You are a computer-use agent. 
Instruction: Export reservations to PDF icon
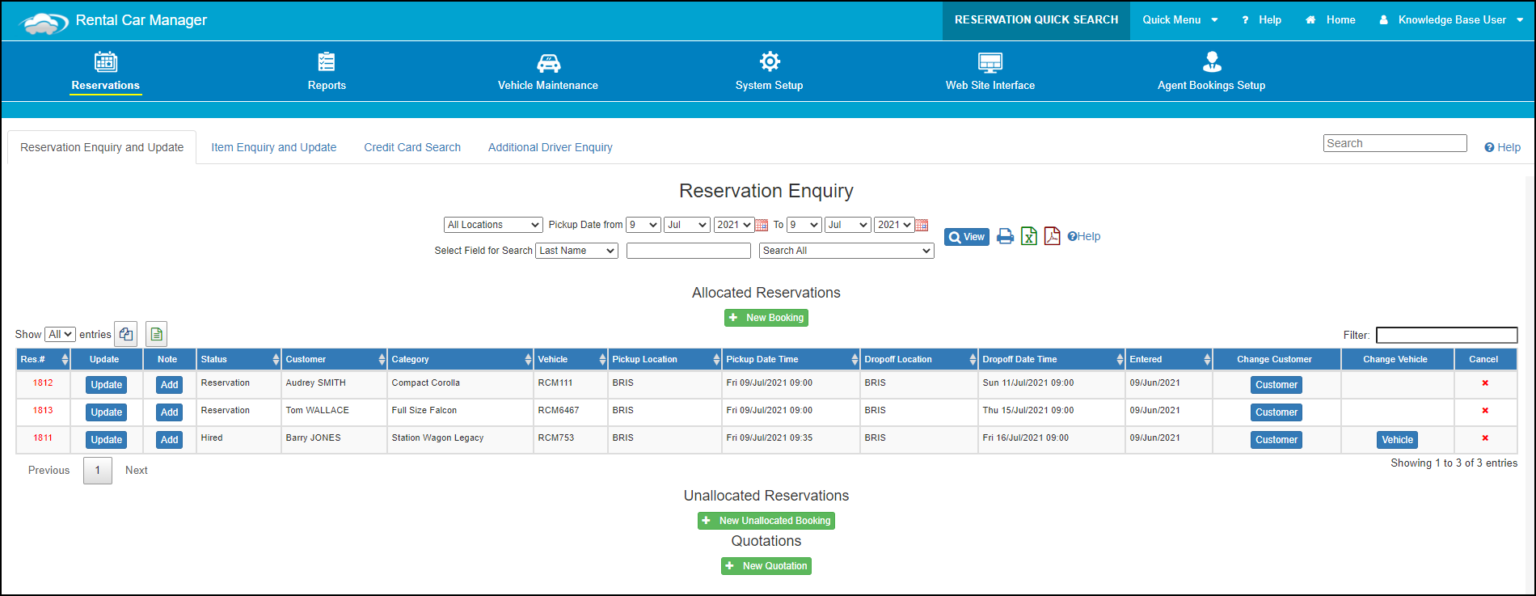(x=1052, y=236)
